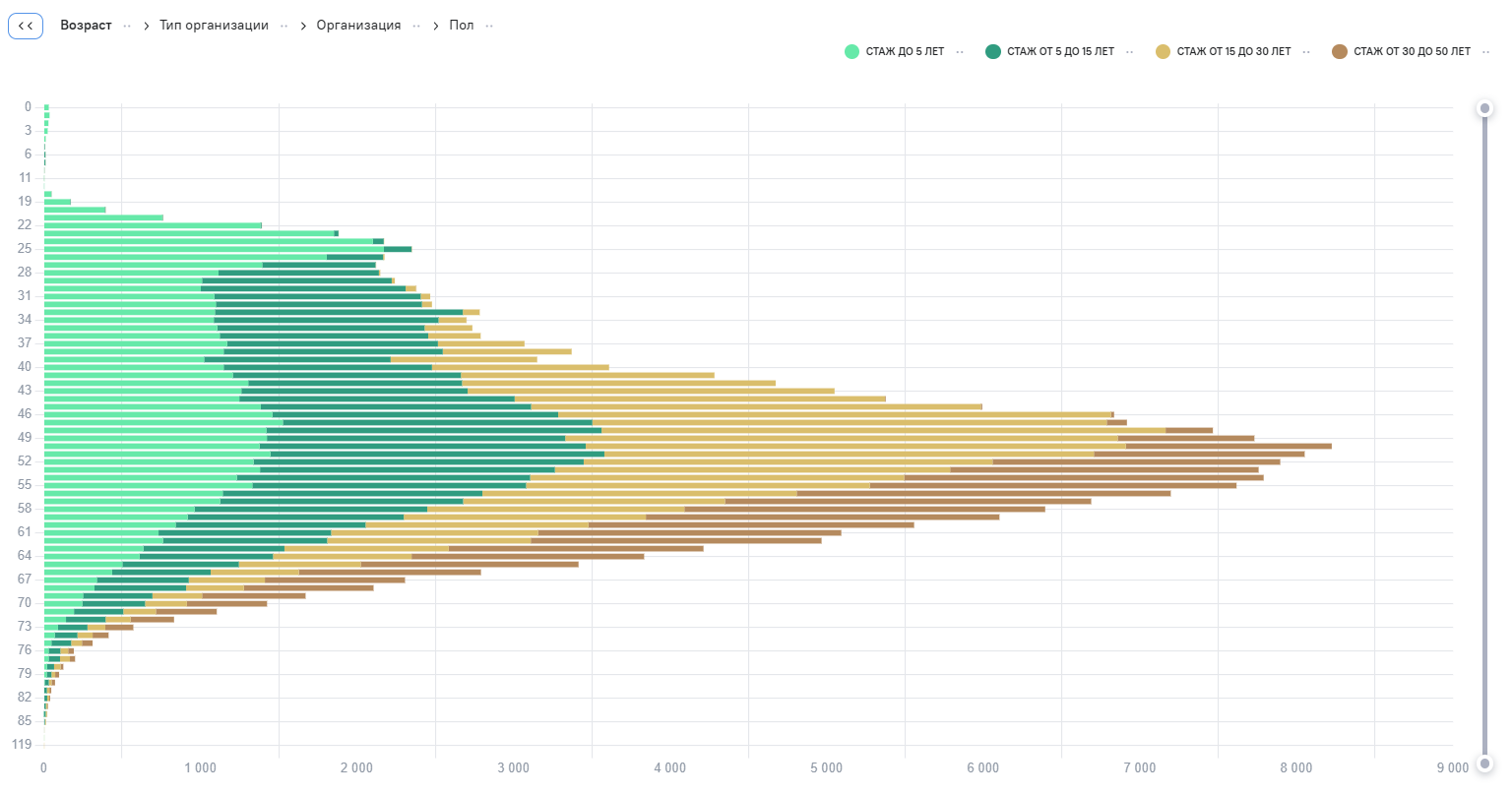Click the chevron arrow before Тип организации

point(146,27)
